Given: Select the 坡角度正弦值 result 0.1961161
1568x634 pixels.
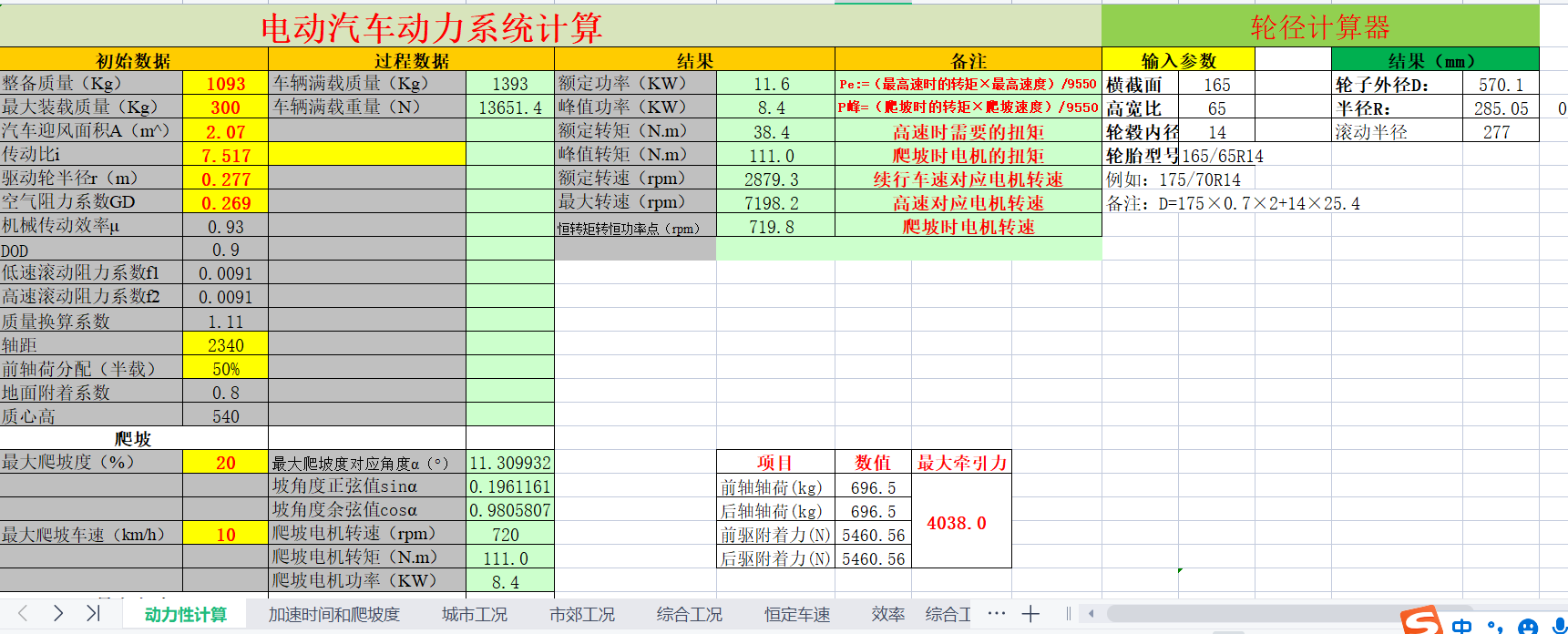Looking at the screenshot, I should tap(510, 486).
